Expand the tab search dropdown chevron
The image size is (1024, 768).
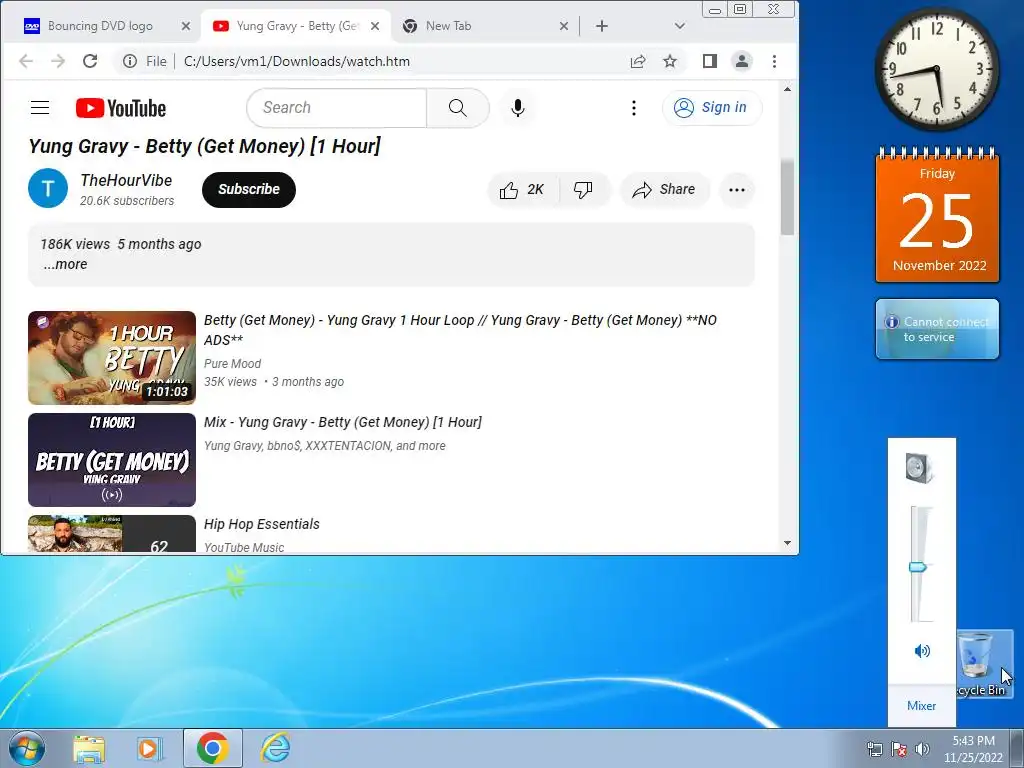(680, 26)
